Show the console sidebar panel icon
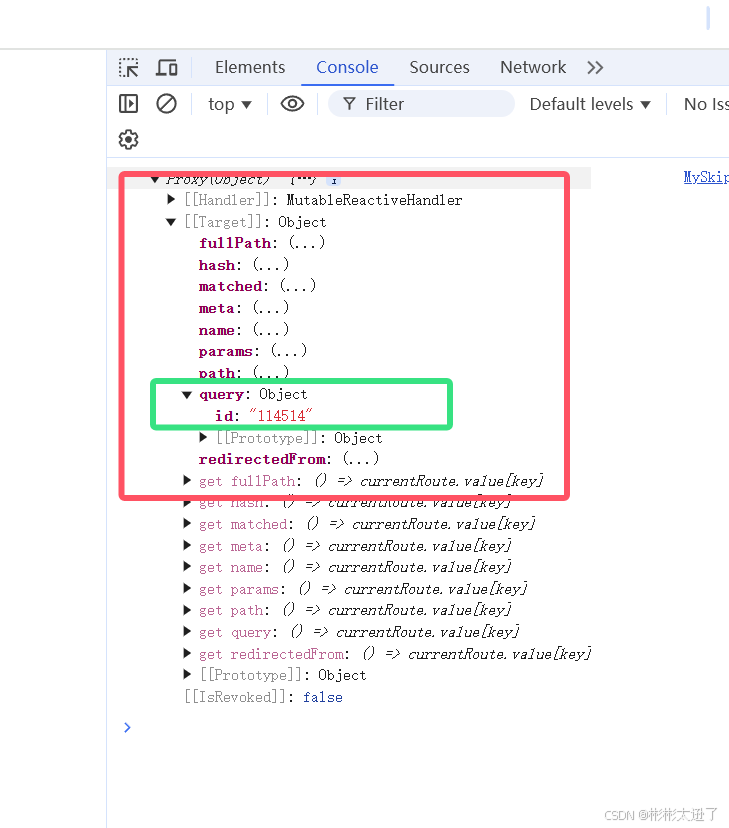729x828 pixels. pyautogui.click(x=128, y=104)
